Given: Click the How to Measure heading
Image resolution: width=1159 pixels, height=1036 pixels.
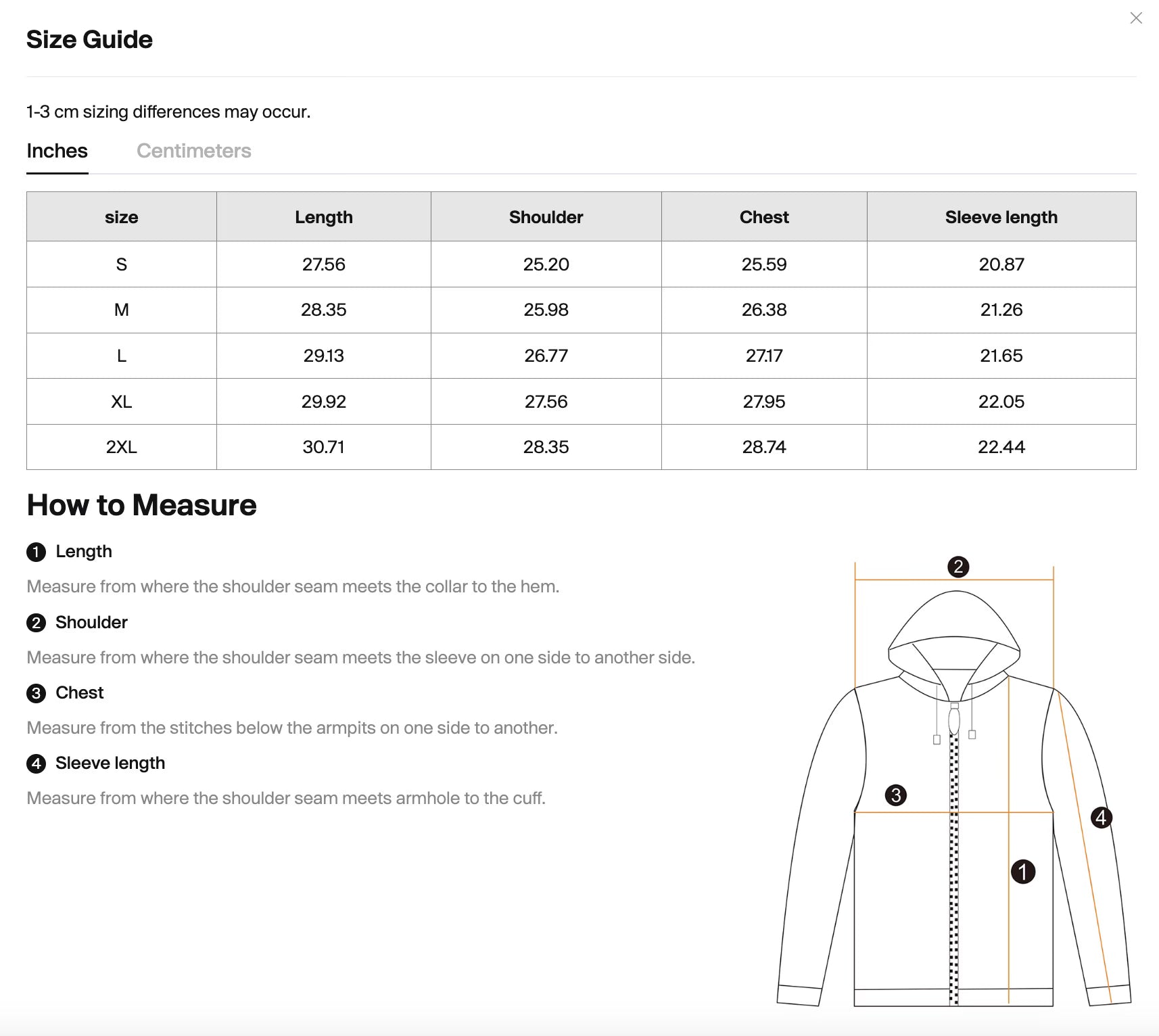Looking at the screenshot, I should 141,504.
